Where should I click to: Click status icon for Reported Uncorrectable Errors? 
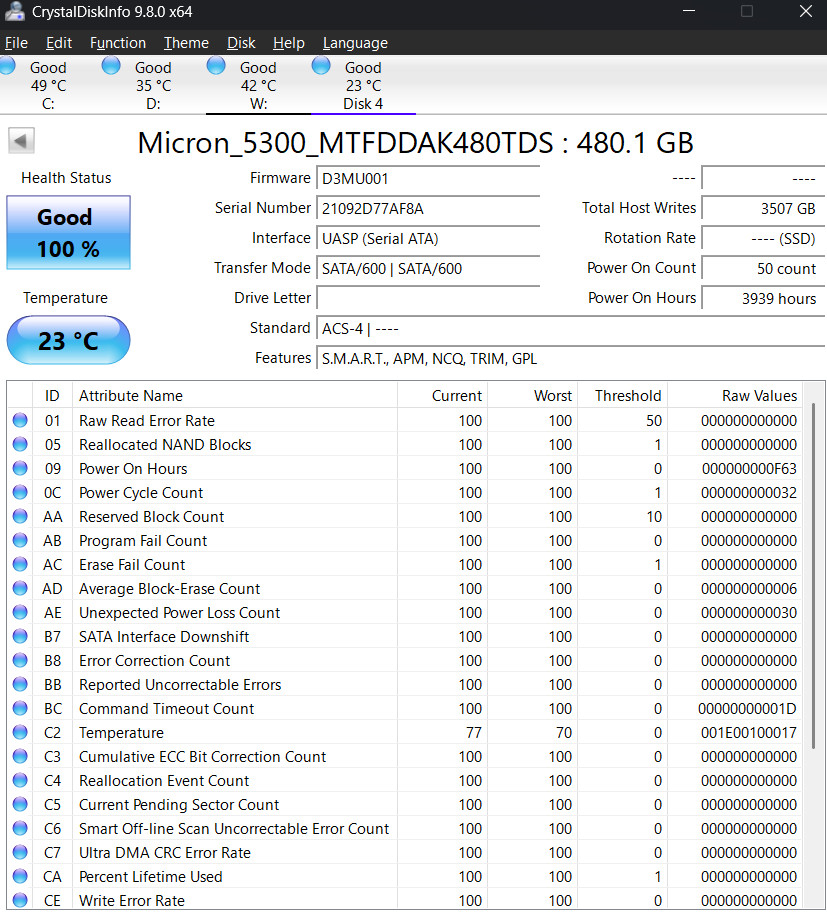tap(20, 684)
